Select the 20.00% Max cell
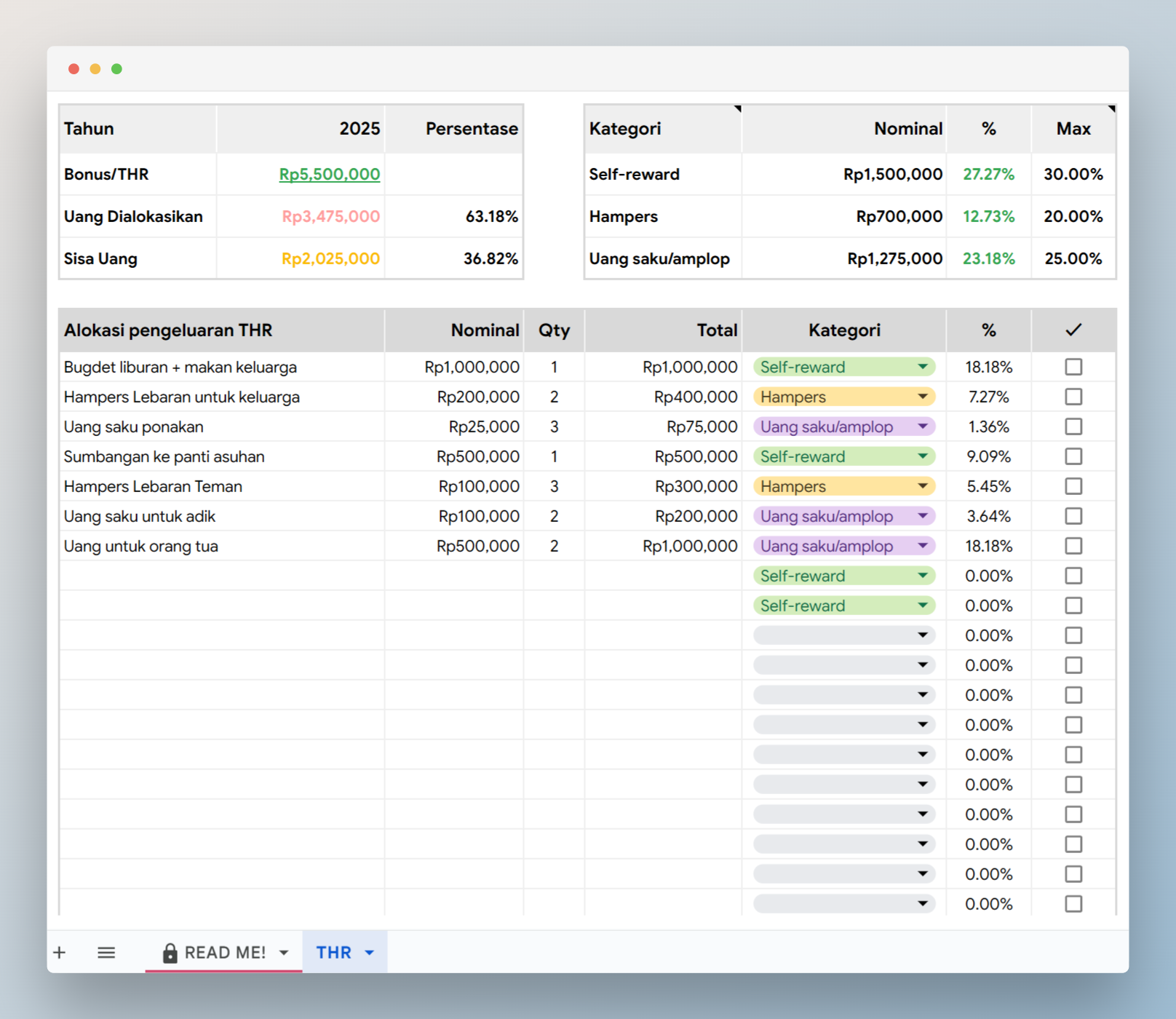The width and height of the screenshot is (1176, 1019). [x=1073, y=216]
